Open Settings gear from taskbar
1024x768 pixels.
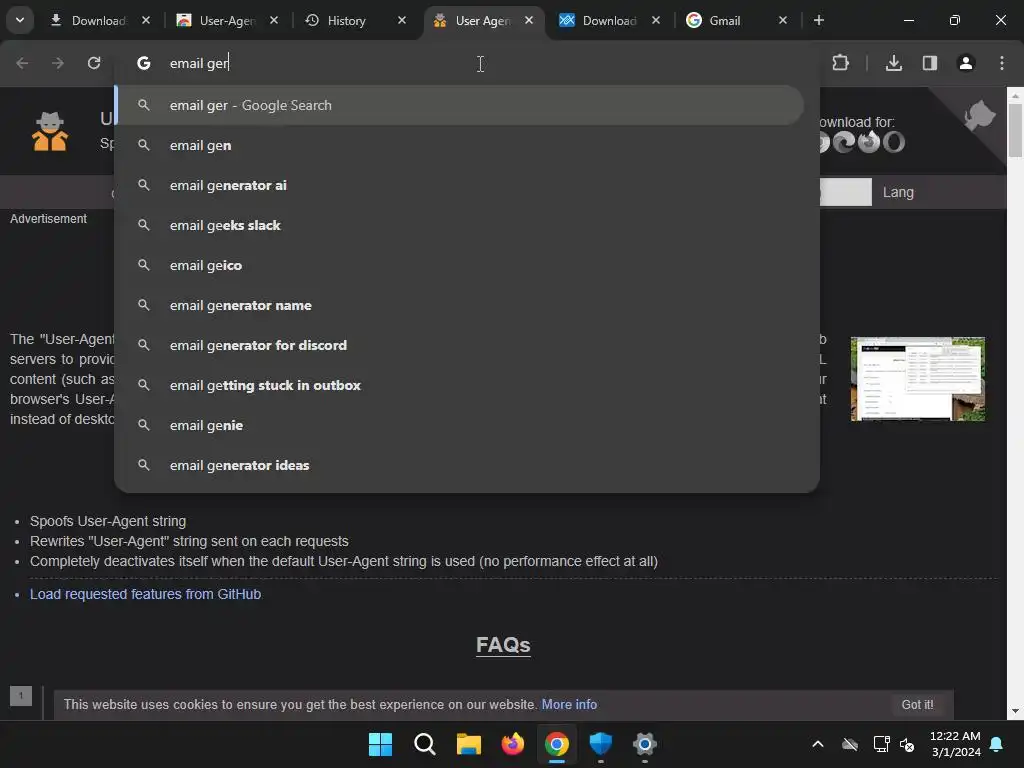pos(645,744)
